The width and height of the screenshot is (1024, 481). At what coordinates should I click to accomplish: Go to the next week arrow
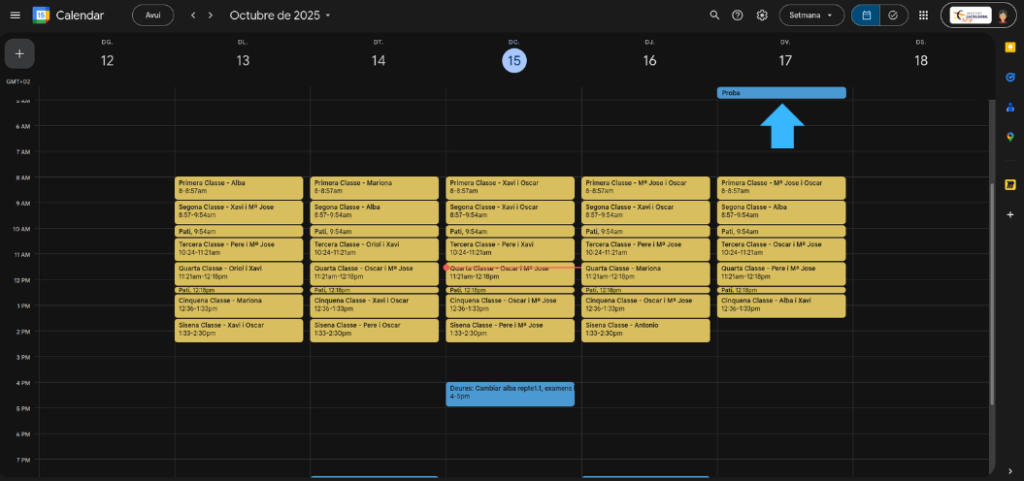coord(210,15)
